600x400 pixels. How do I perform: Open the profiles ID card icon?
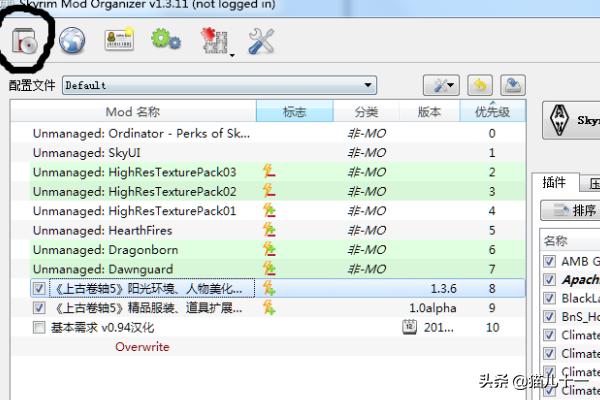[119, 41]
